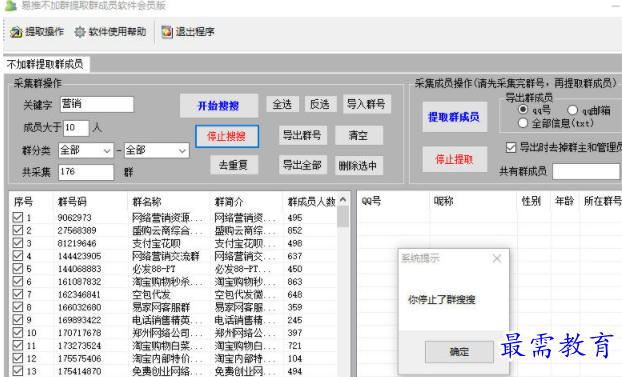Click the 性别 column header

pos(531,201)
